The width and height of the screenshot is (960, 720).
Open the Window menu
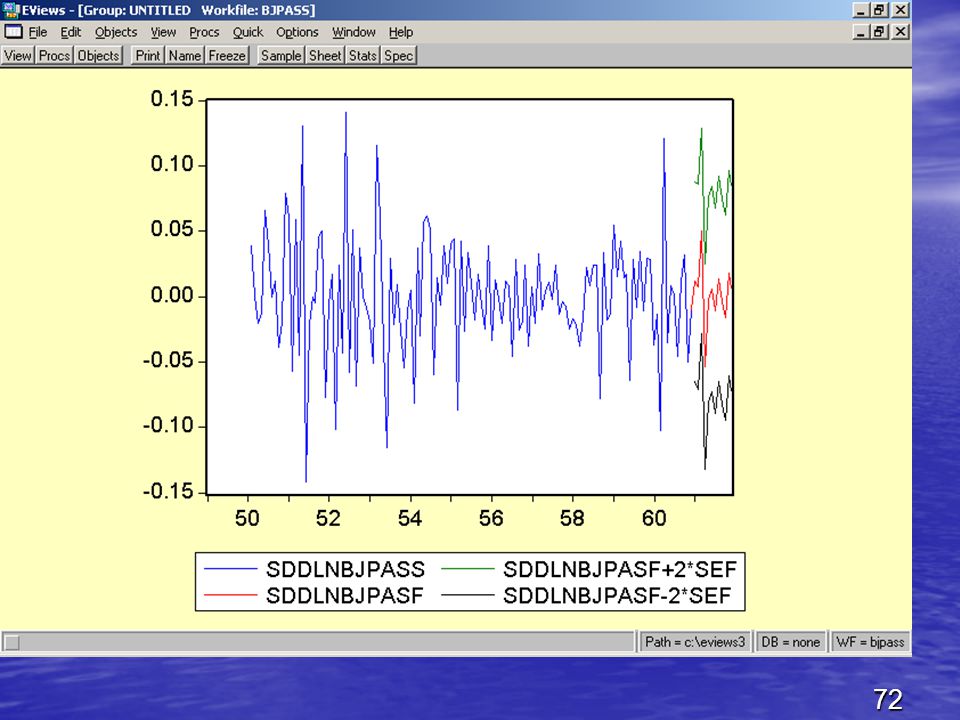354,32
